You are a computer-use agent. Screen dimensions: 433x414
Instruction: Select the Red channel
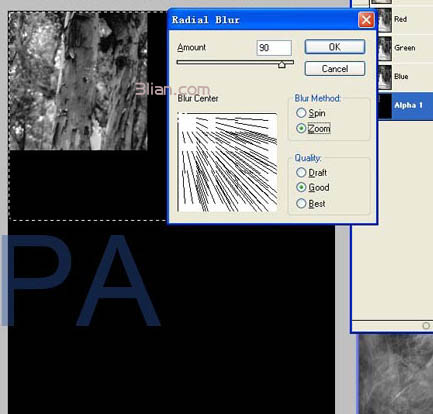pos(405,19)
